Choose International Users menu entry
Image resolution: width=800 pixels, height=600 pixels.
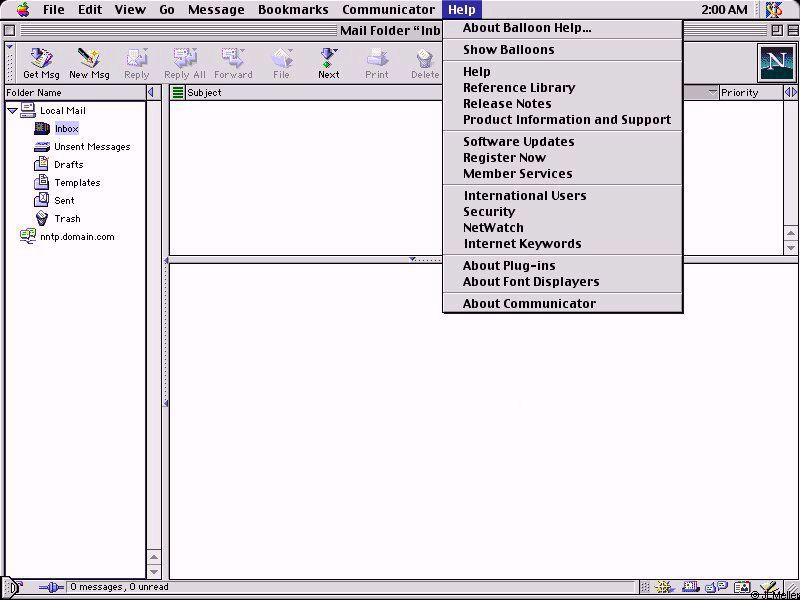(x=563, y=195)
